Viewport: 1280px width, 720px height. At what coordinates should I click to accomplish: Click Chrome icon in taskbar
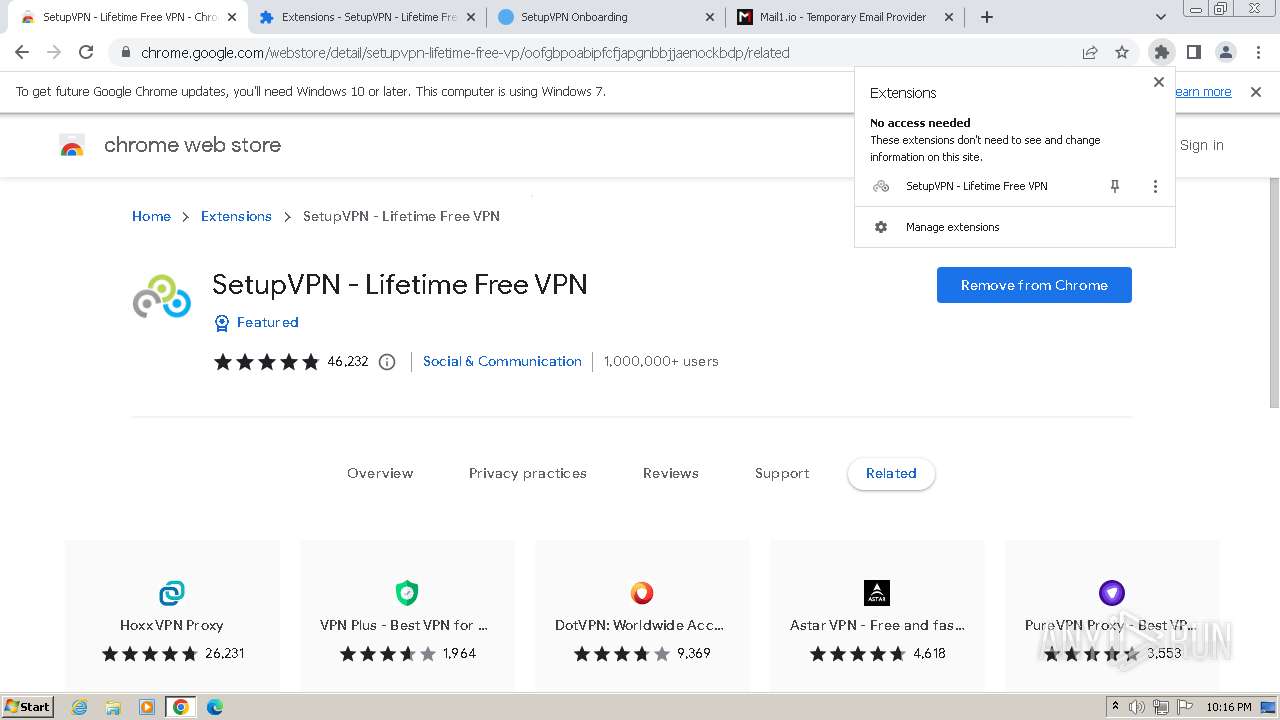point(180,707)
